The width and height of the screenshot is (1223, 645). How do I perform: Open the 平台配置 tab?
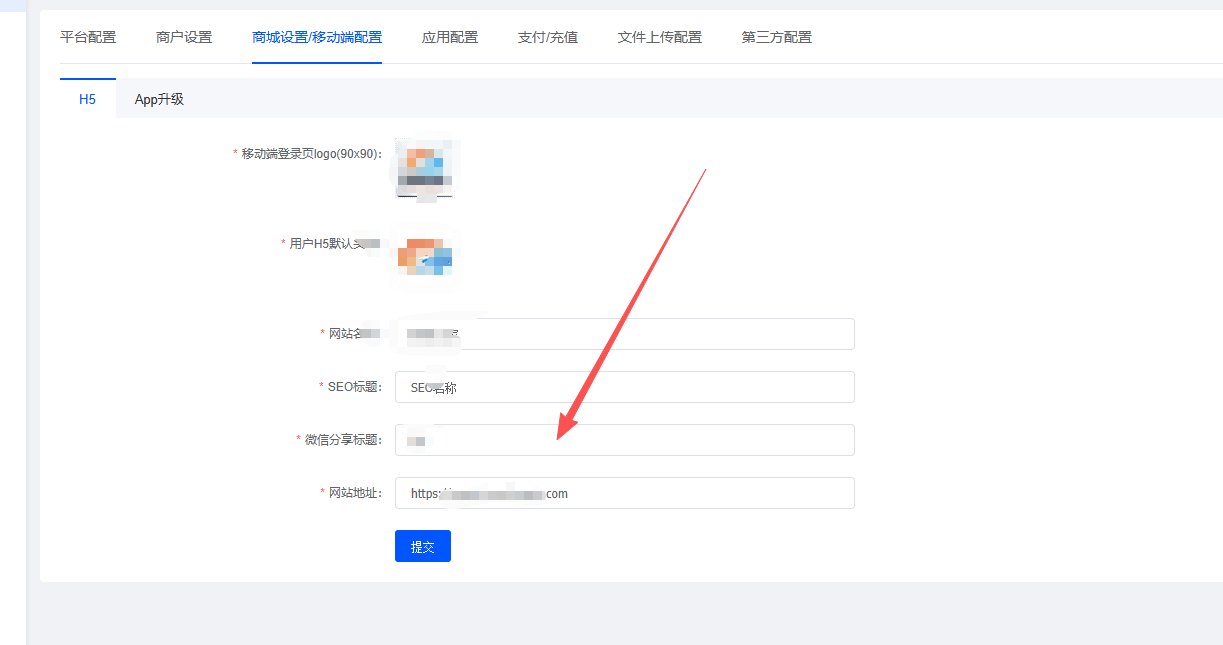[88, 38]
